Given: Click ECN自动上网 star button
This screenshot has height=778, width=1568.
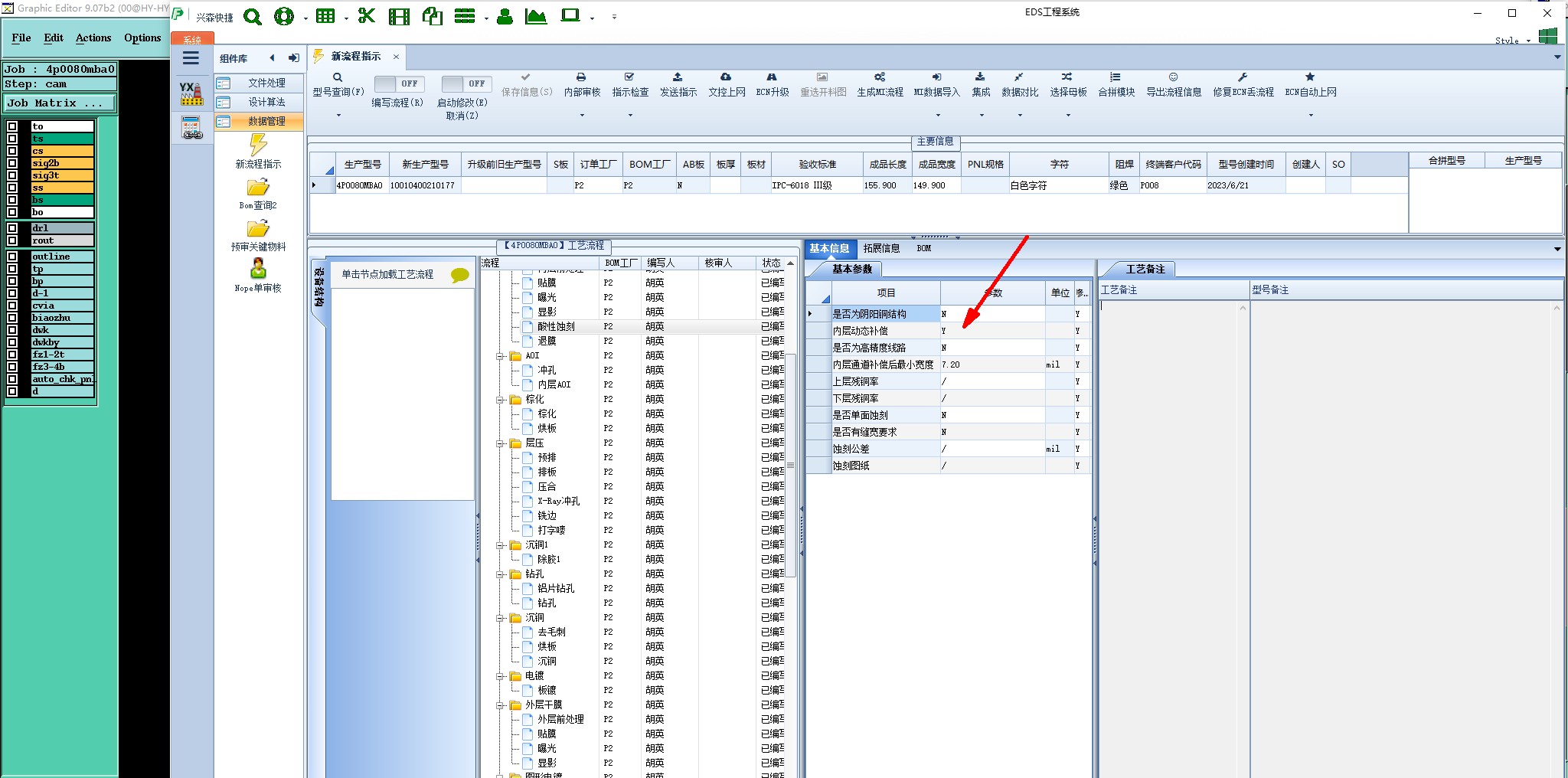Looking at the screenshot, I should (x=1311, y=84).
